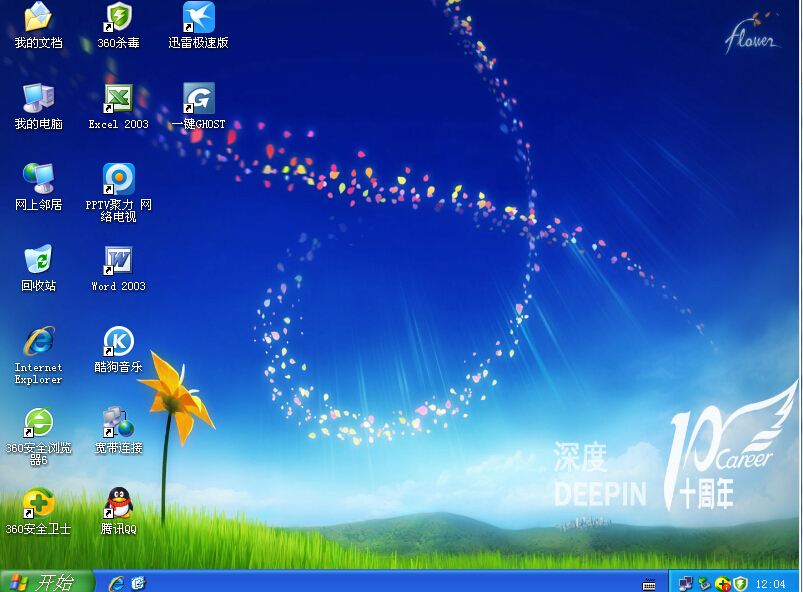
Task: Click the 腾讯QQ penguin icon
Action: [118, 503]
